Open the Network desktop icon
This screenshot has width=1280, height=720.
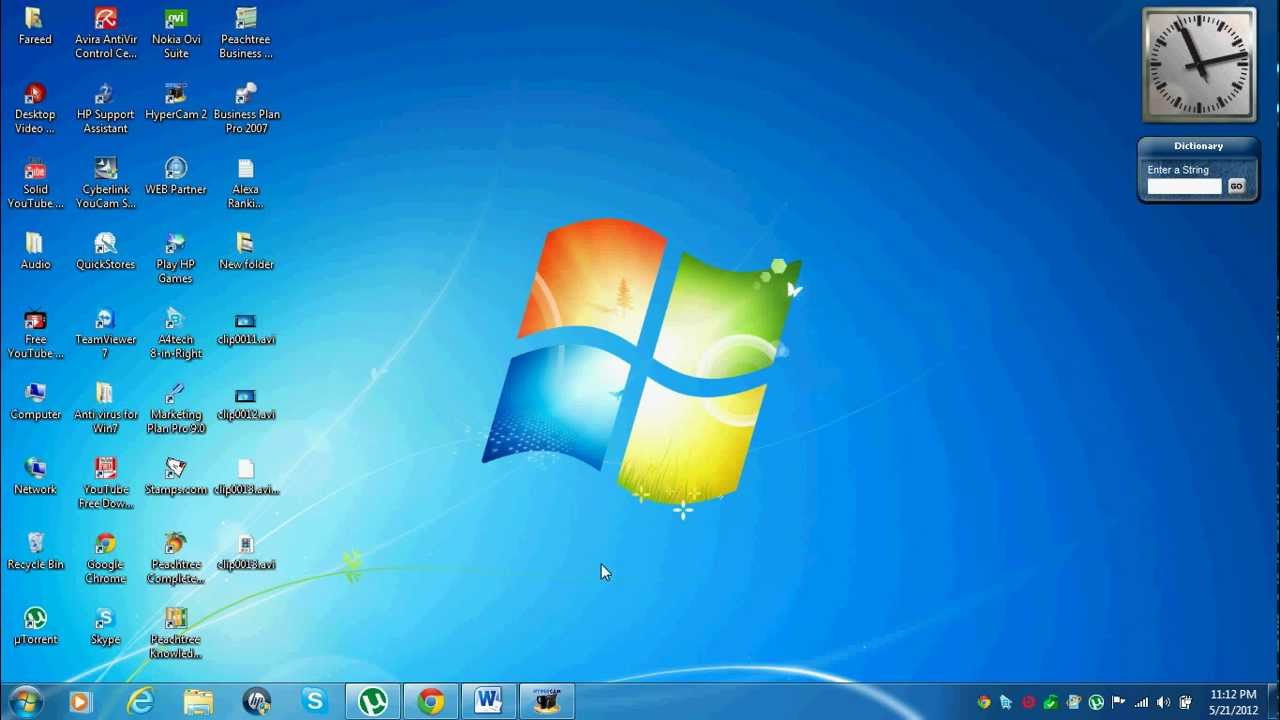[x=35, y=477]
